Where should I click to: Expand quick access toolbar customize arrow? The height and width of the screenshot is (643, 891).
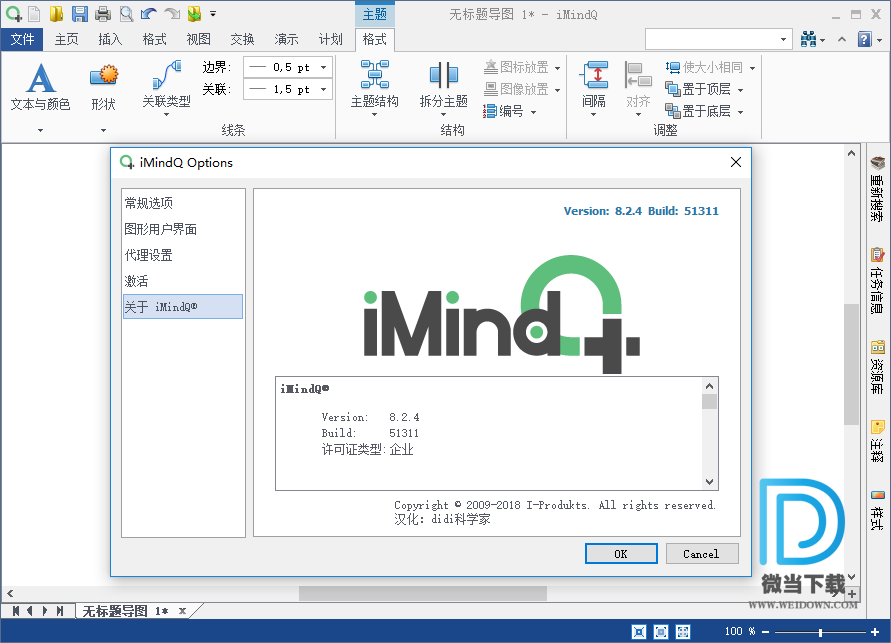pyautogui.click(x=213, y=13)
